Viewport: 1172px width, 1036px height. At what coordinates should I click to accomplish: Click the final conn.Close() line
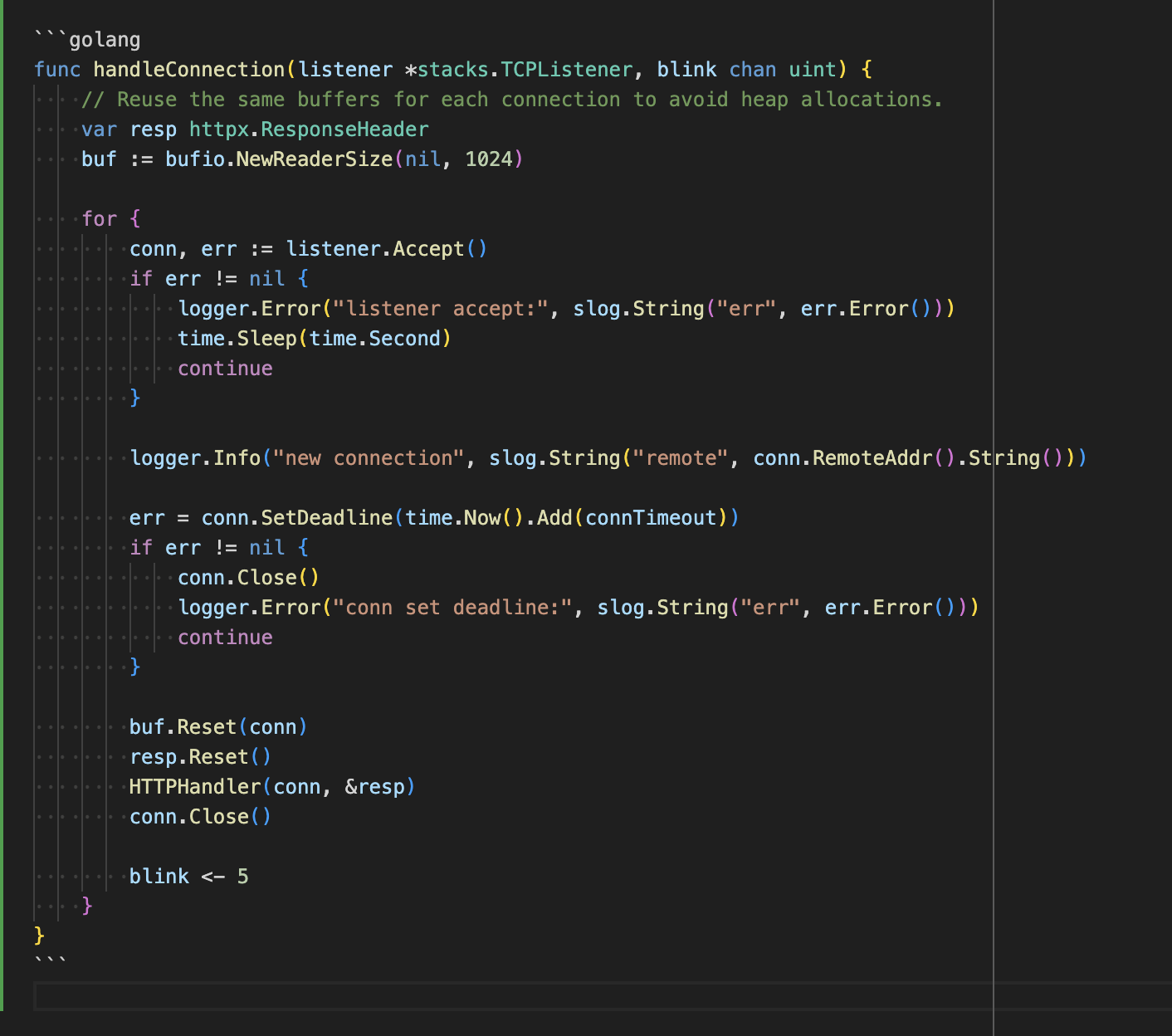[200, 817]
